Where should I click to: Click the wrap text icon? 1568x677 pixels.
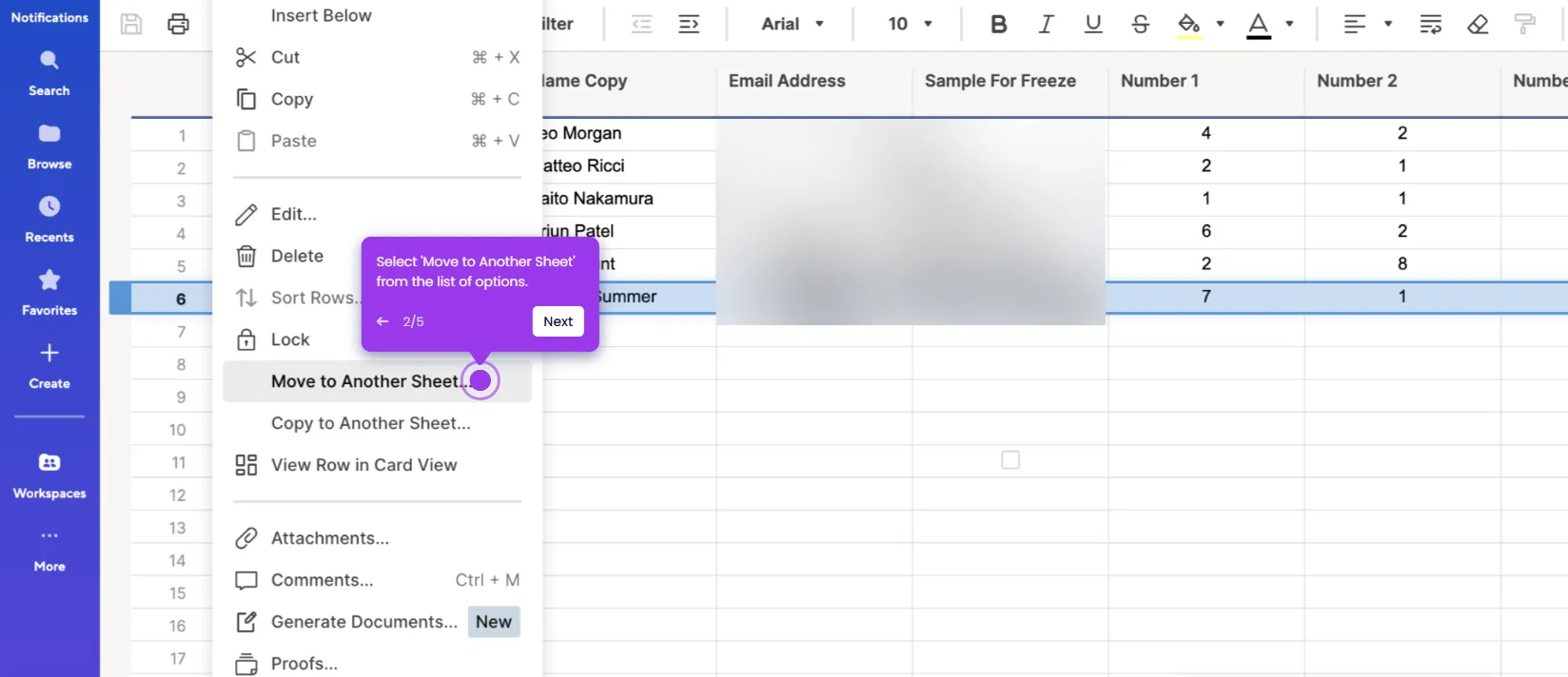click(x=1430, y=24)
